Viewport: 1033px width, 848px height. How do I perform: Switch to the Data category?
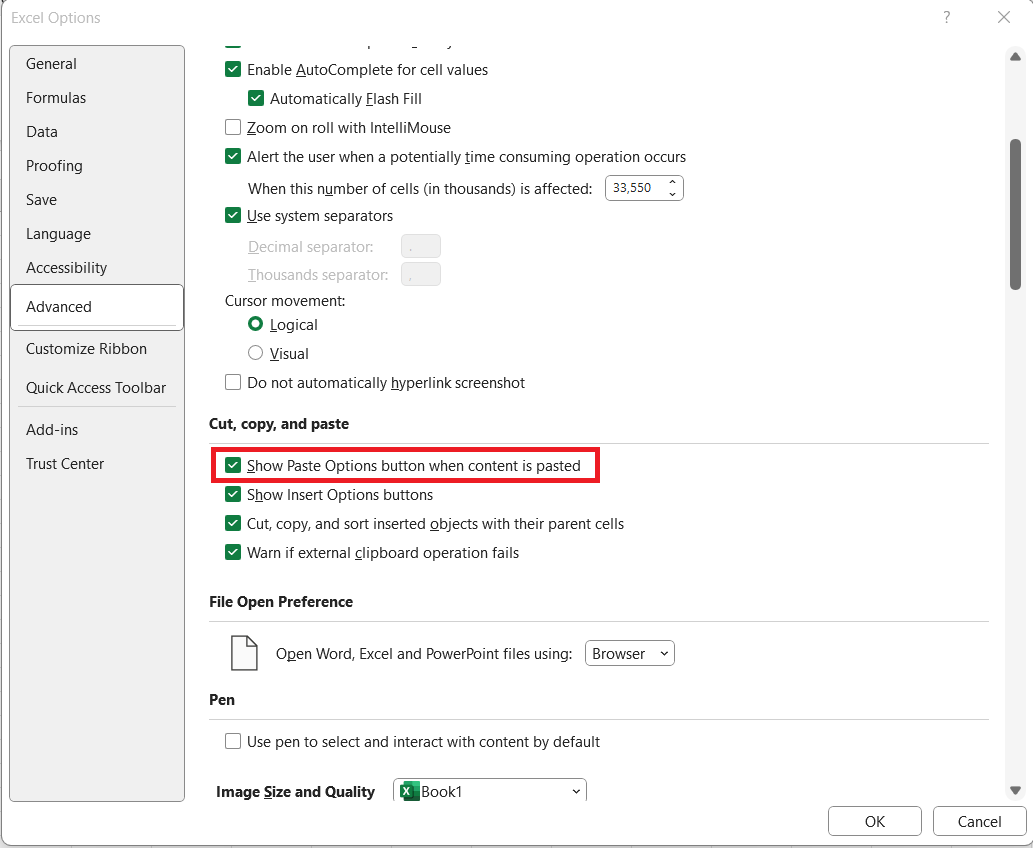point(97,132)
